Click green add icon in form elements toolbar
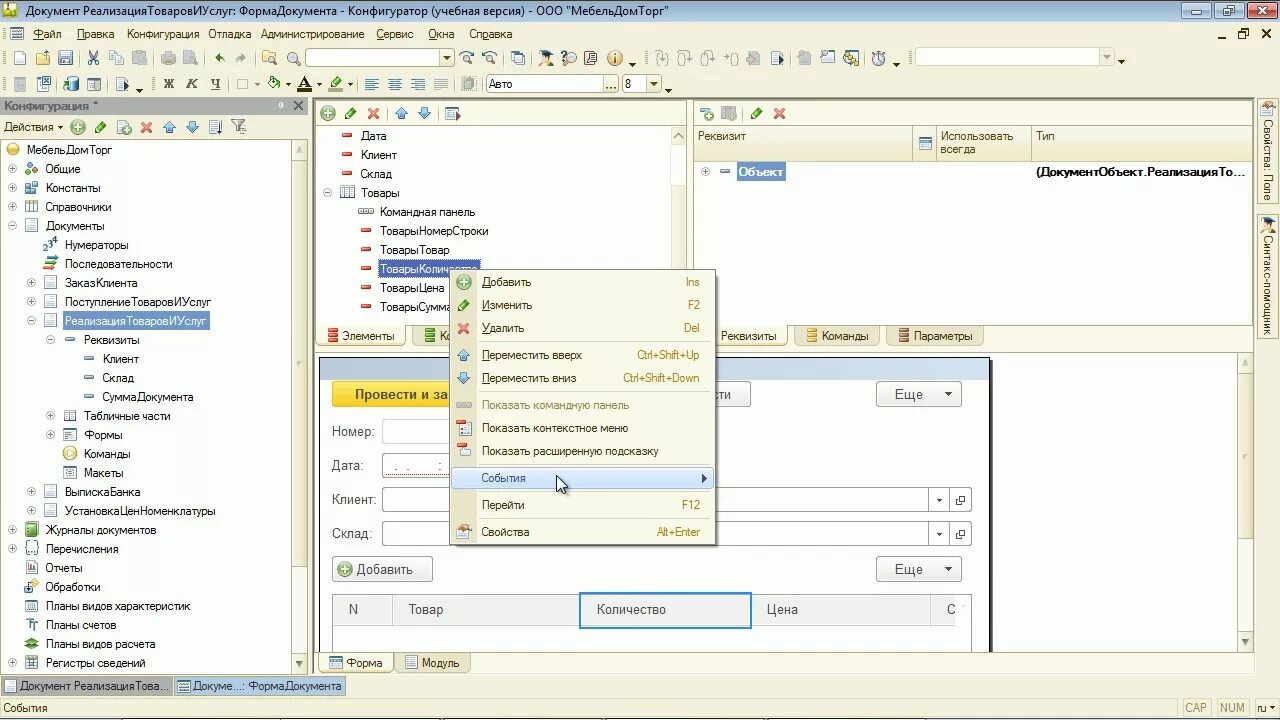The width and height of the screenshot is (1280, 720). pyautogui.click(x=328, y=114)
